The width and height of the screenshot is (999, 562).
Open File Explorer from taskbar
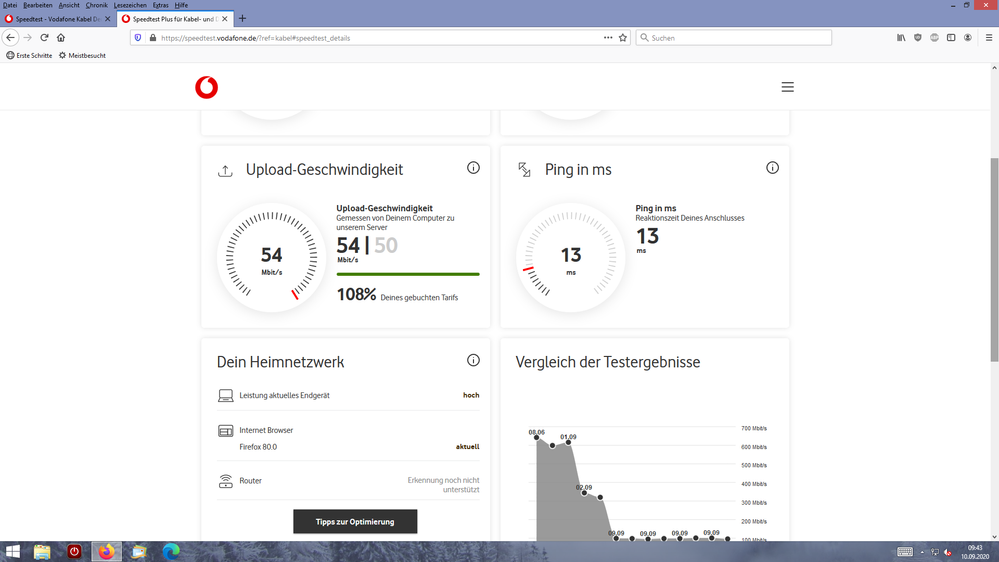point(42,551)
